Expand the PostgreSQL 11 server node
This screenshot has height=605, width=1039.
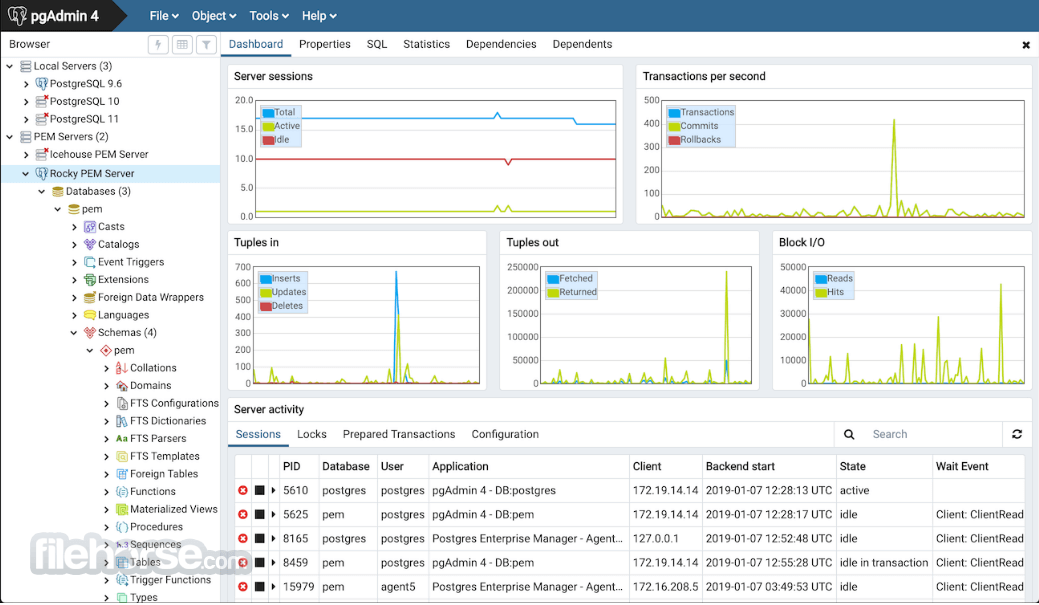pyautogui.click(x=26, y=119)
